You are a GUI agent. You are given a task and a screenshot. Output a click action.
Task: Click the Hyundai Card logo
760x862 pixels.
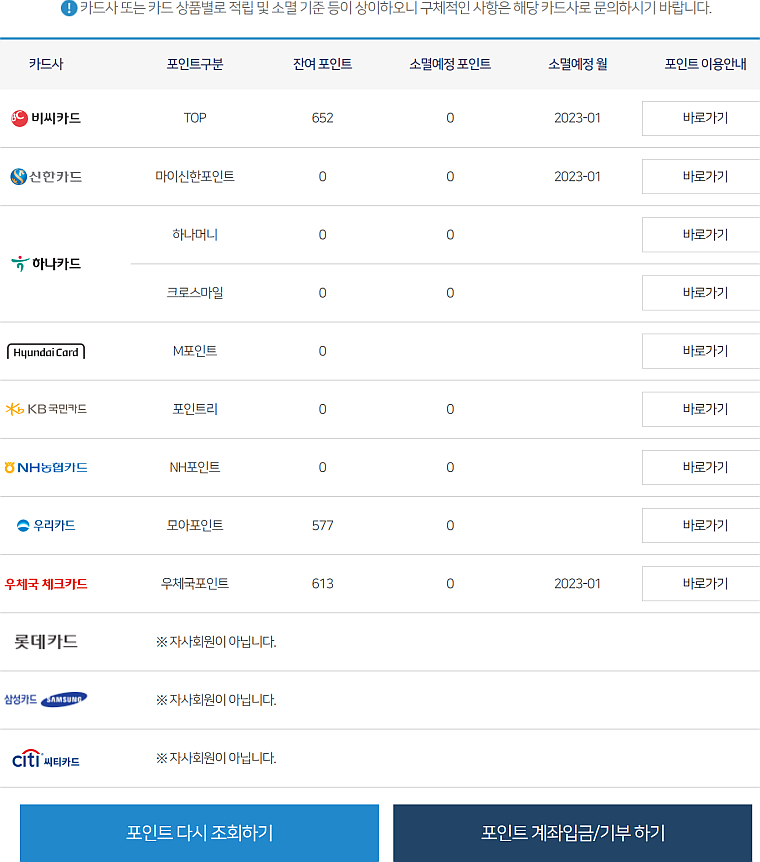(46, 352)
